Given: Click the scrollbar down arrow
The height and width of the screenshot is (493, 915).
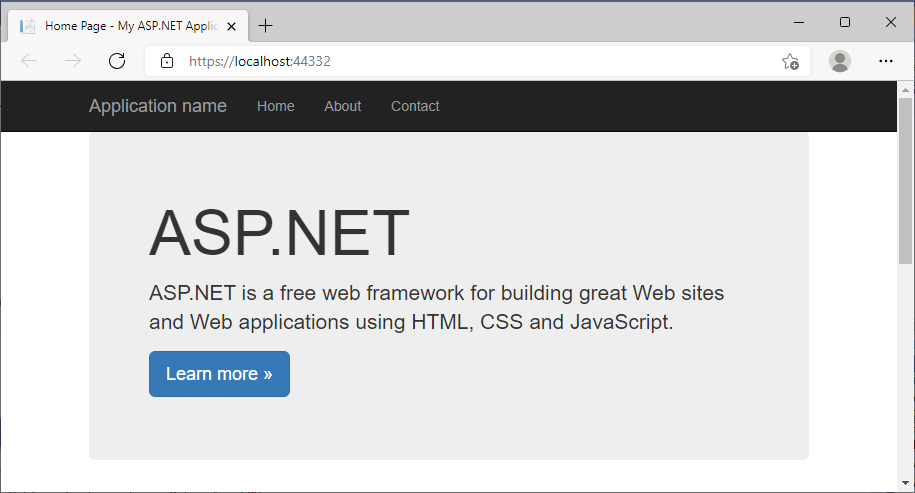Looking at the screenshot, I should click(x=906, y=483).
